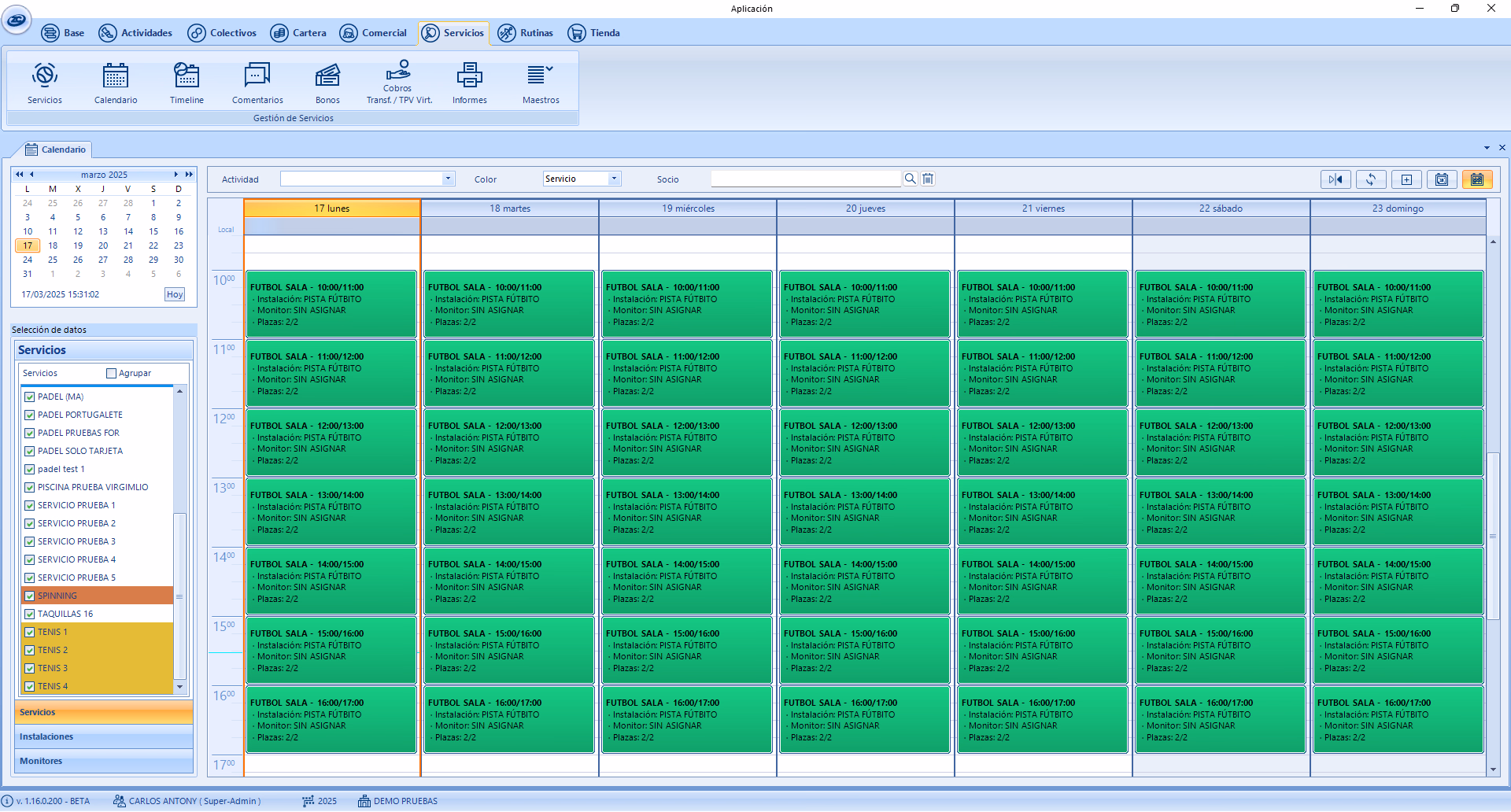Open Comentarios from the ribbon
Image resolution: width=1511 pixels, height=812 pixels.
coord(257,83)
